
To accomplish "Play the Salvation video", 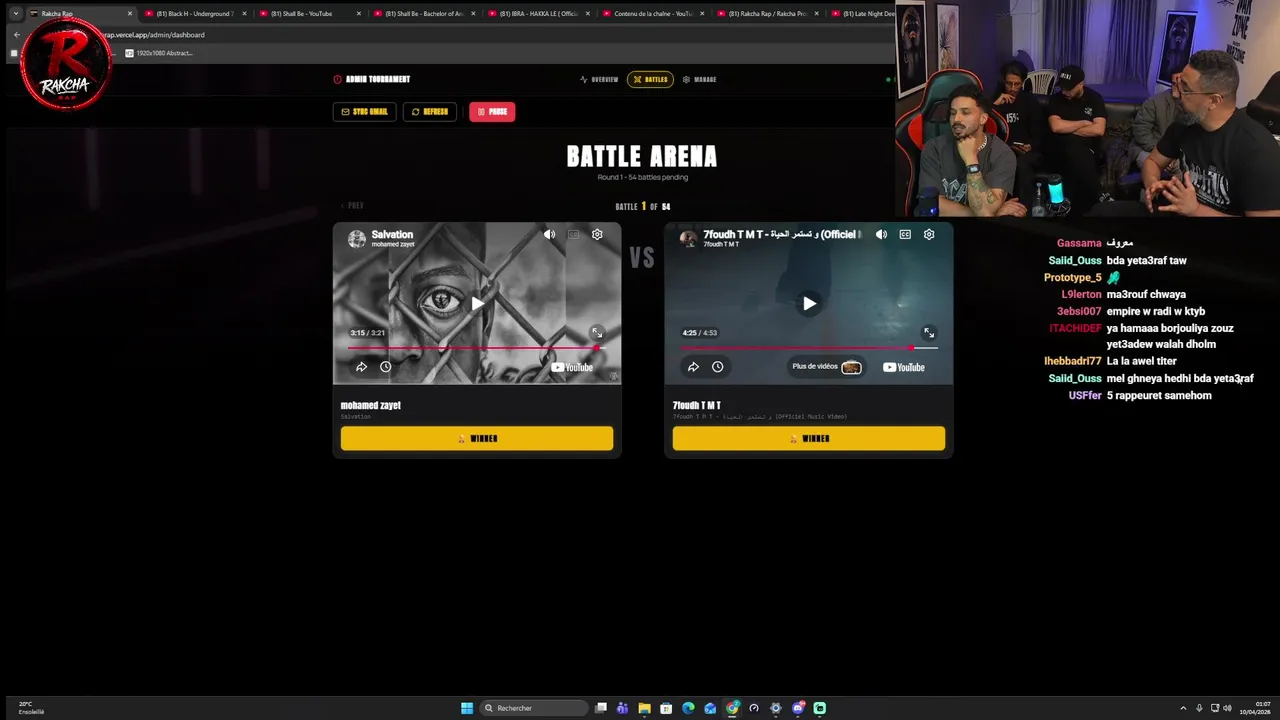I will [x=477, y=304].
